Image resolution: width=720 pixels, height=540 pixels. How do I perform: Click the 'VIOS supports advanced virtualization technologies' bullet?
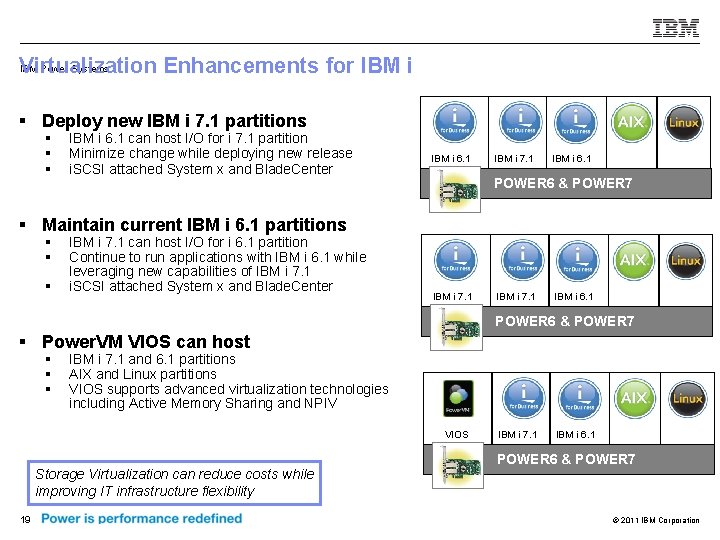pos(229,396)
